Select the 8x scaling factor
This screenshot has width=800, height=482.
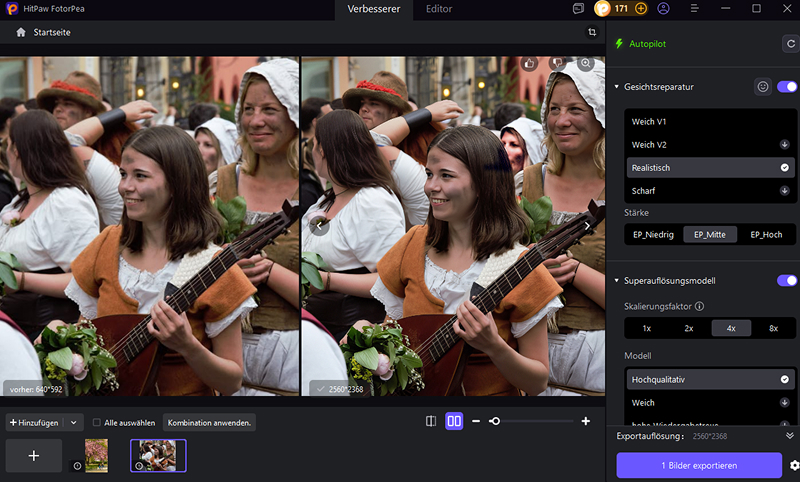click(773, 328)
